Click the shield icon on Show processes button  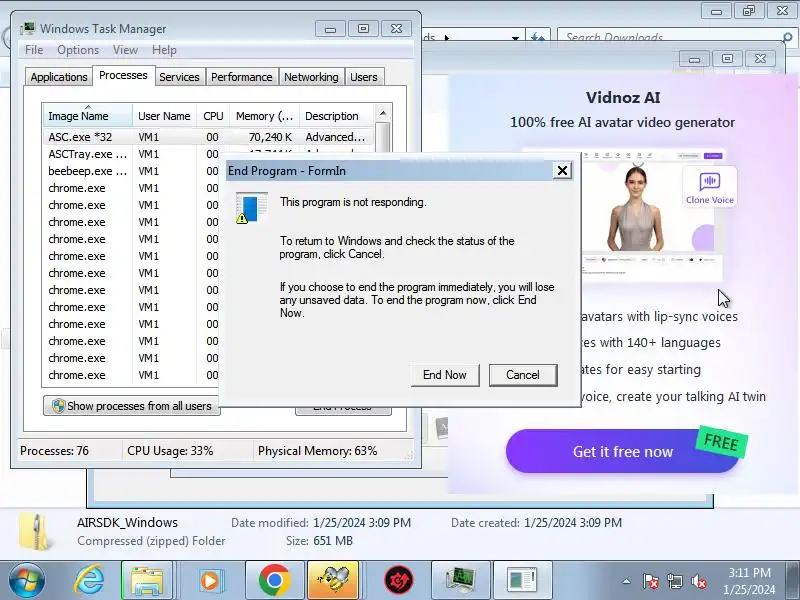click(58, 406)
